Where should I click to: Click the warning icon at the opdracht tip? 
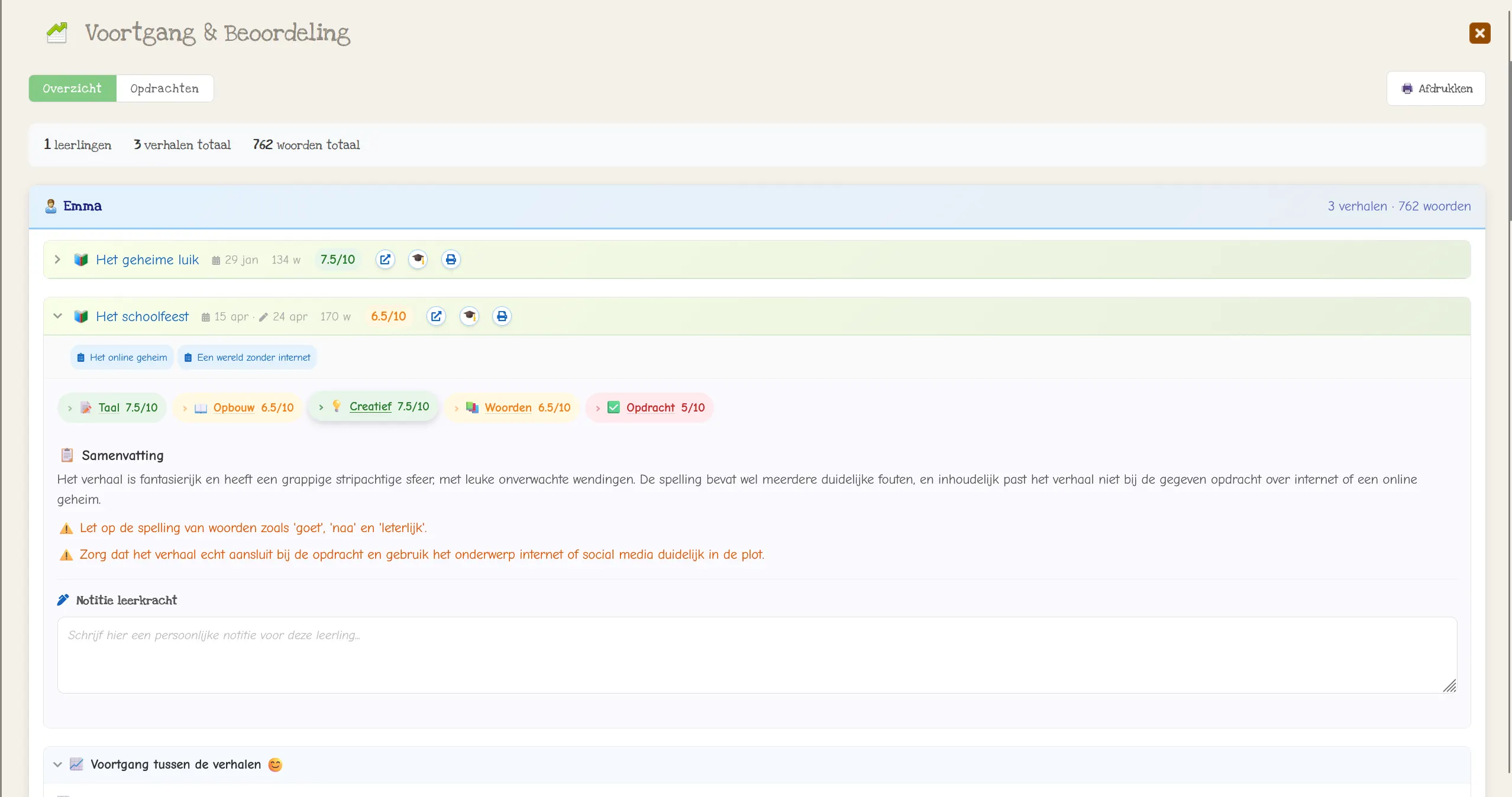[66, 555]
